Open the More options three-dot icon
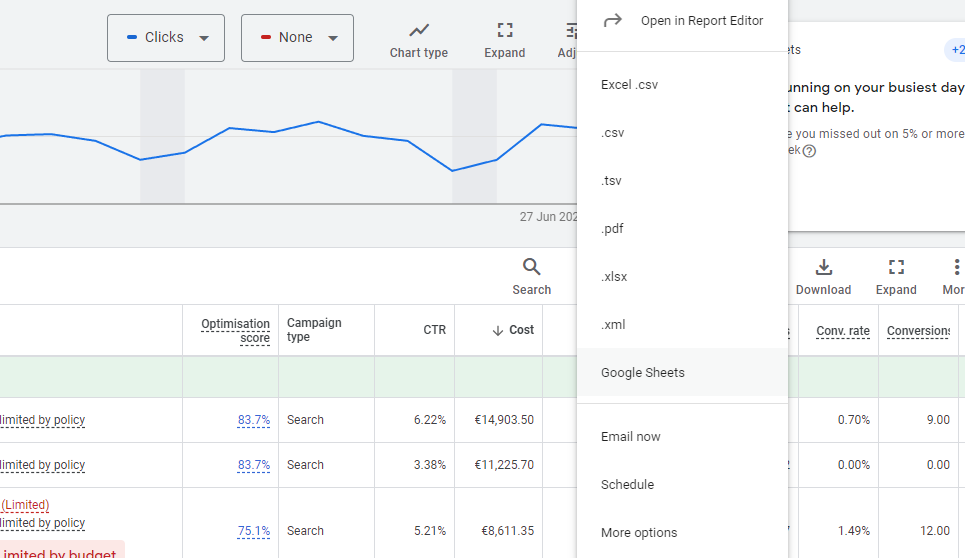The height and width of the screenshot is (558, 965). [956, 267]
